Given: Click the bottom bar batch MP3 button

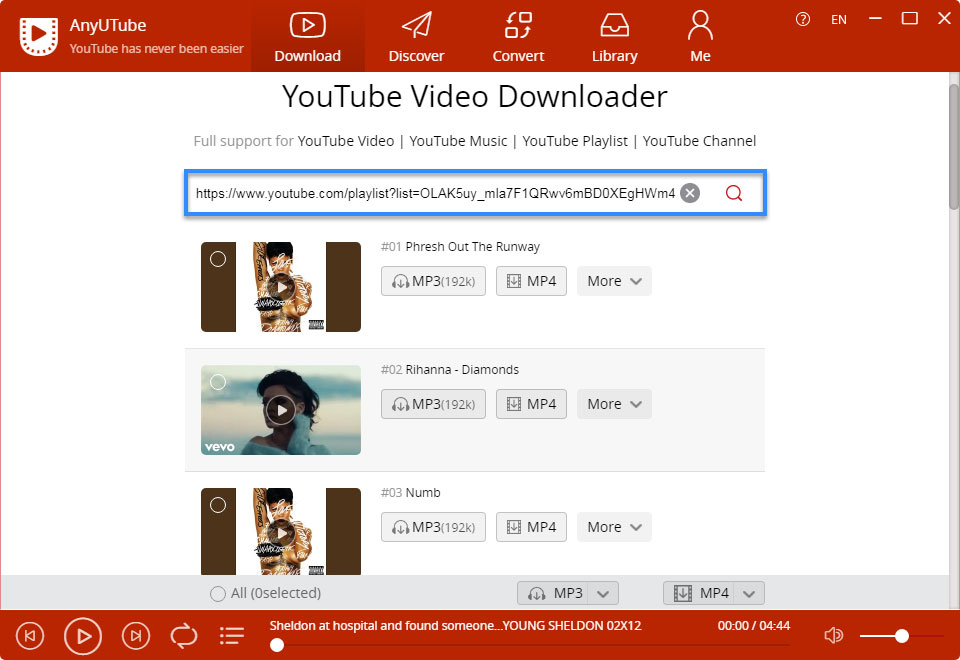Looking at the screenshot, I should pos(553,593).
